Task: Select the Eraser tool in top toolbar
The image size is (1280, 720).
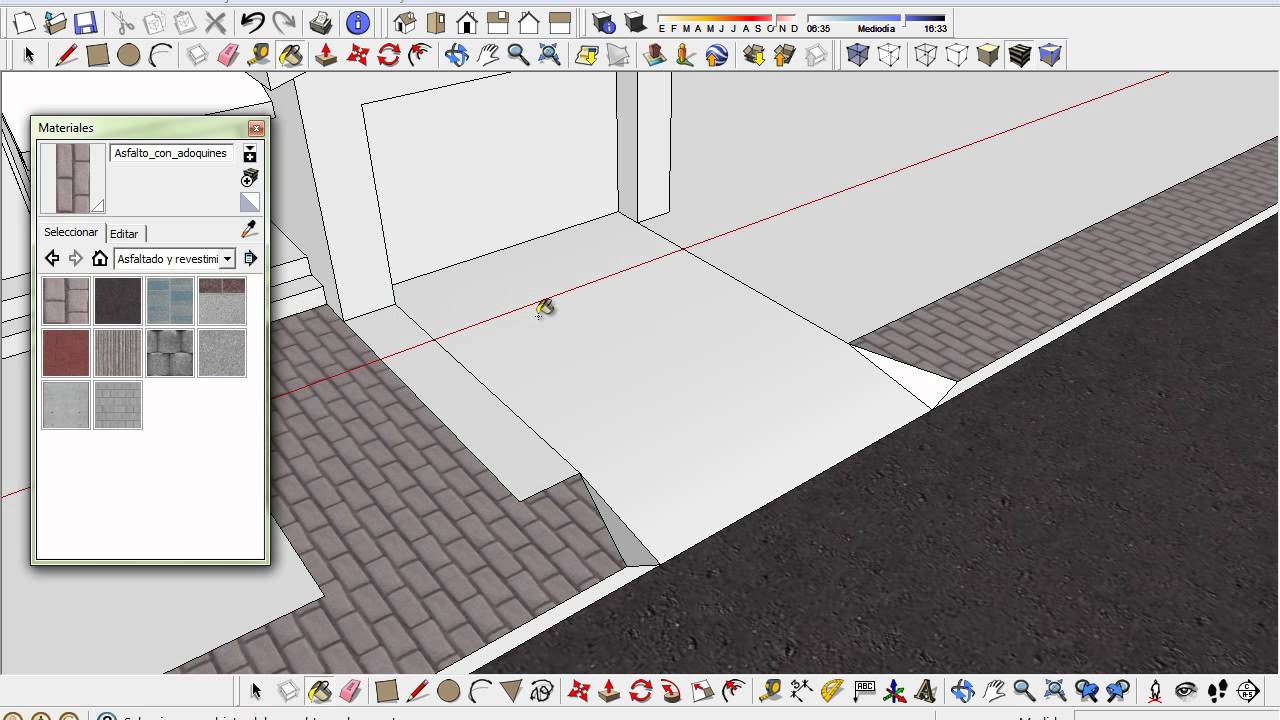Action: (228, 55)
